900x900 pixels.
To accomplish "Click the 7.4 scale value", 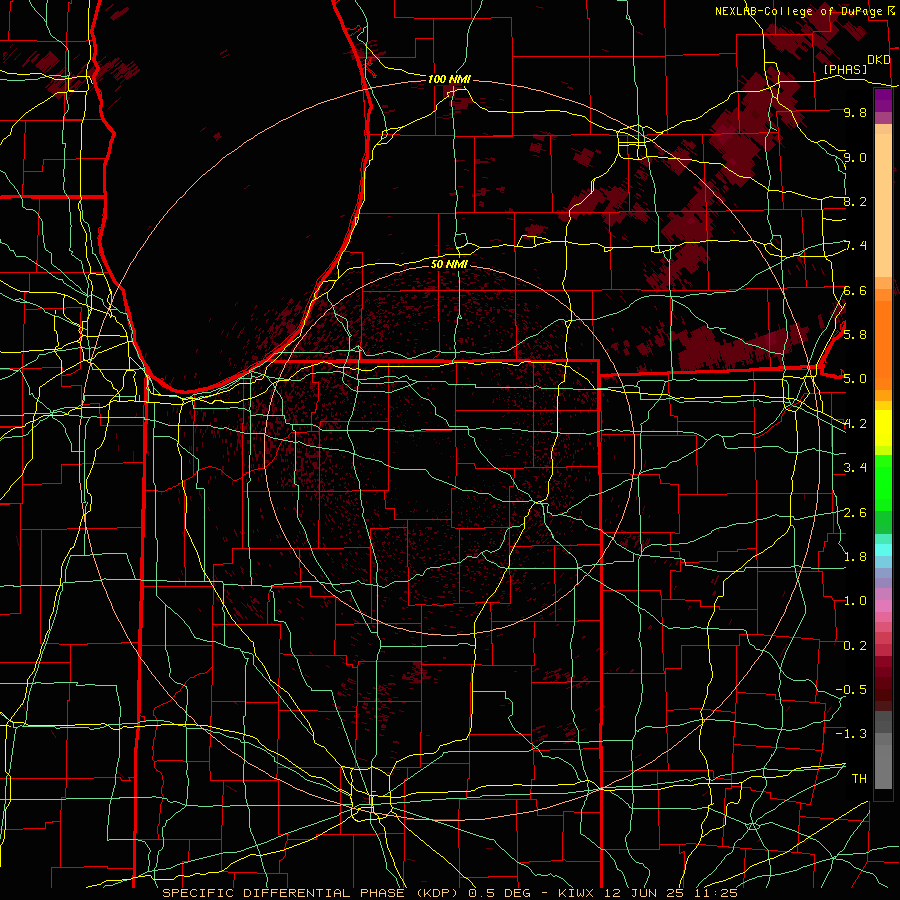I will pyautogui.click(x=855, y=246).
